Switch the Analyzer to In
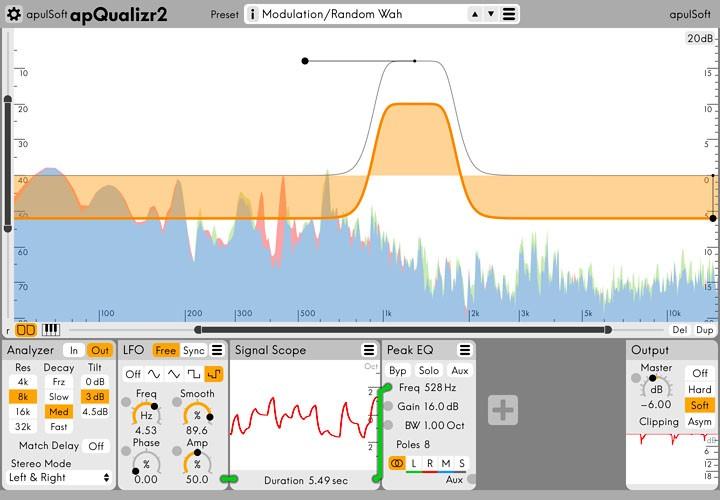720x500 pixels. coord(74,351)
